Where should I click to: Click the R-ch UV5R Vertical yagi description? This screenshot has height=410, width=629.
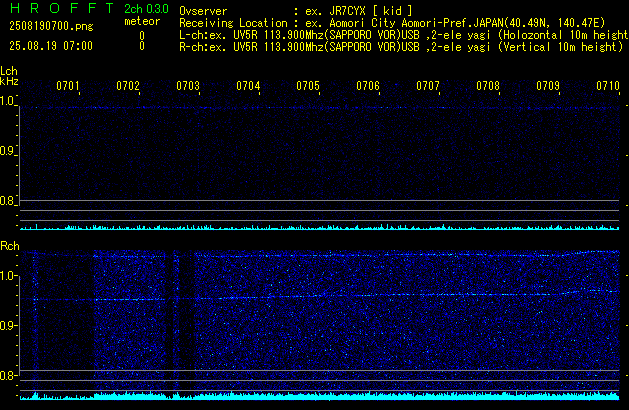401,47
